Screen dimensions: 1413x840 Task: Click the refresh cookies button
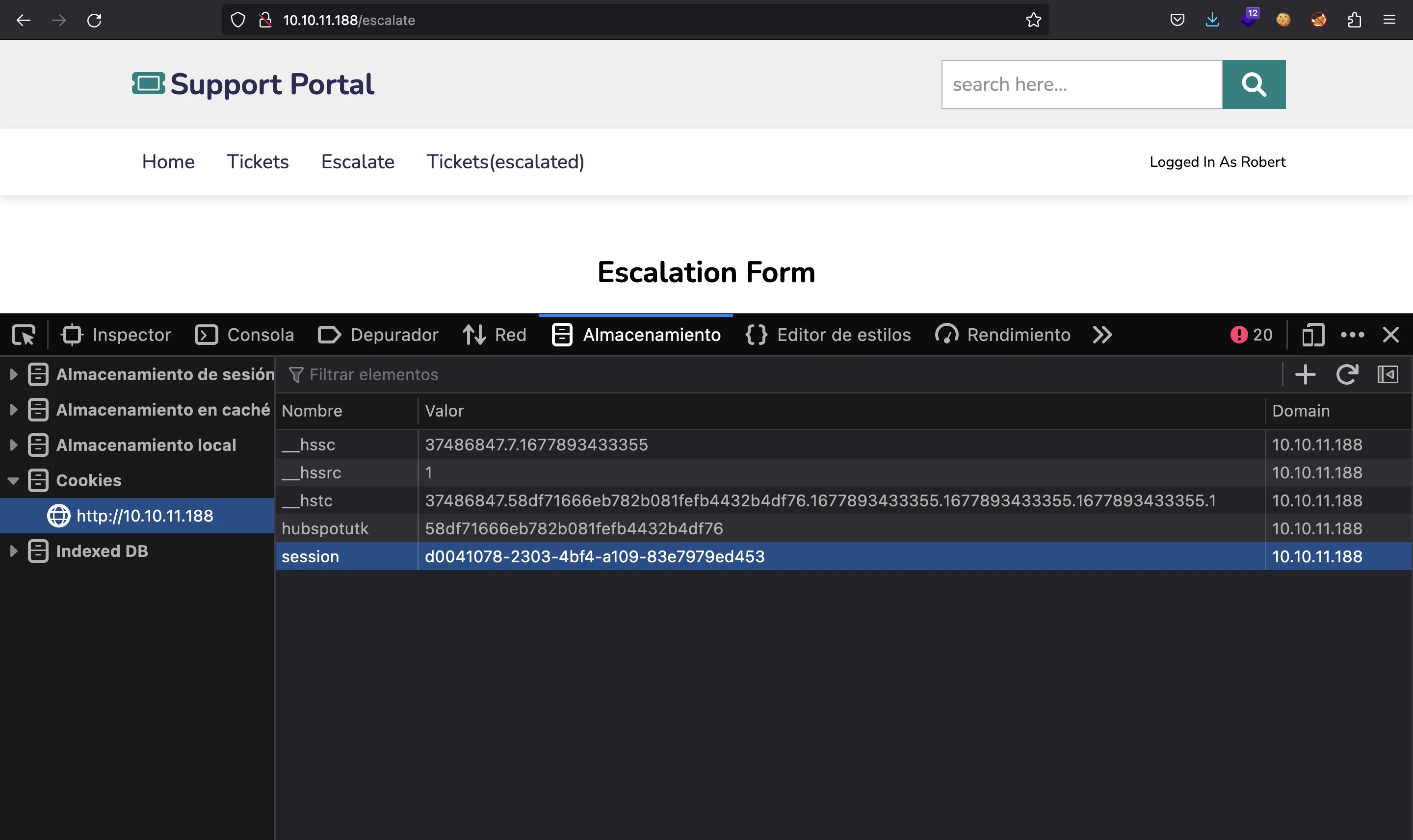[x=1347, y=374]
